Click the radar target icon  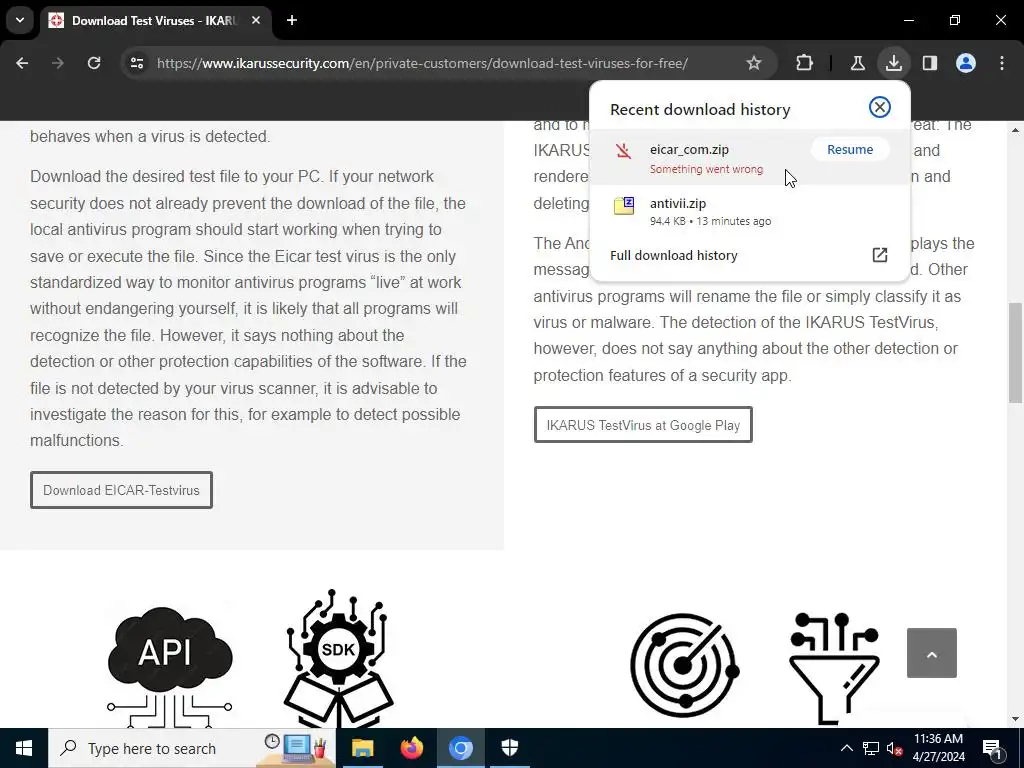pos(684,665)
